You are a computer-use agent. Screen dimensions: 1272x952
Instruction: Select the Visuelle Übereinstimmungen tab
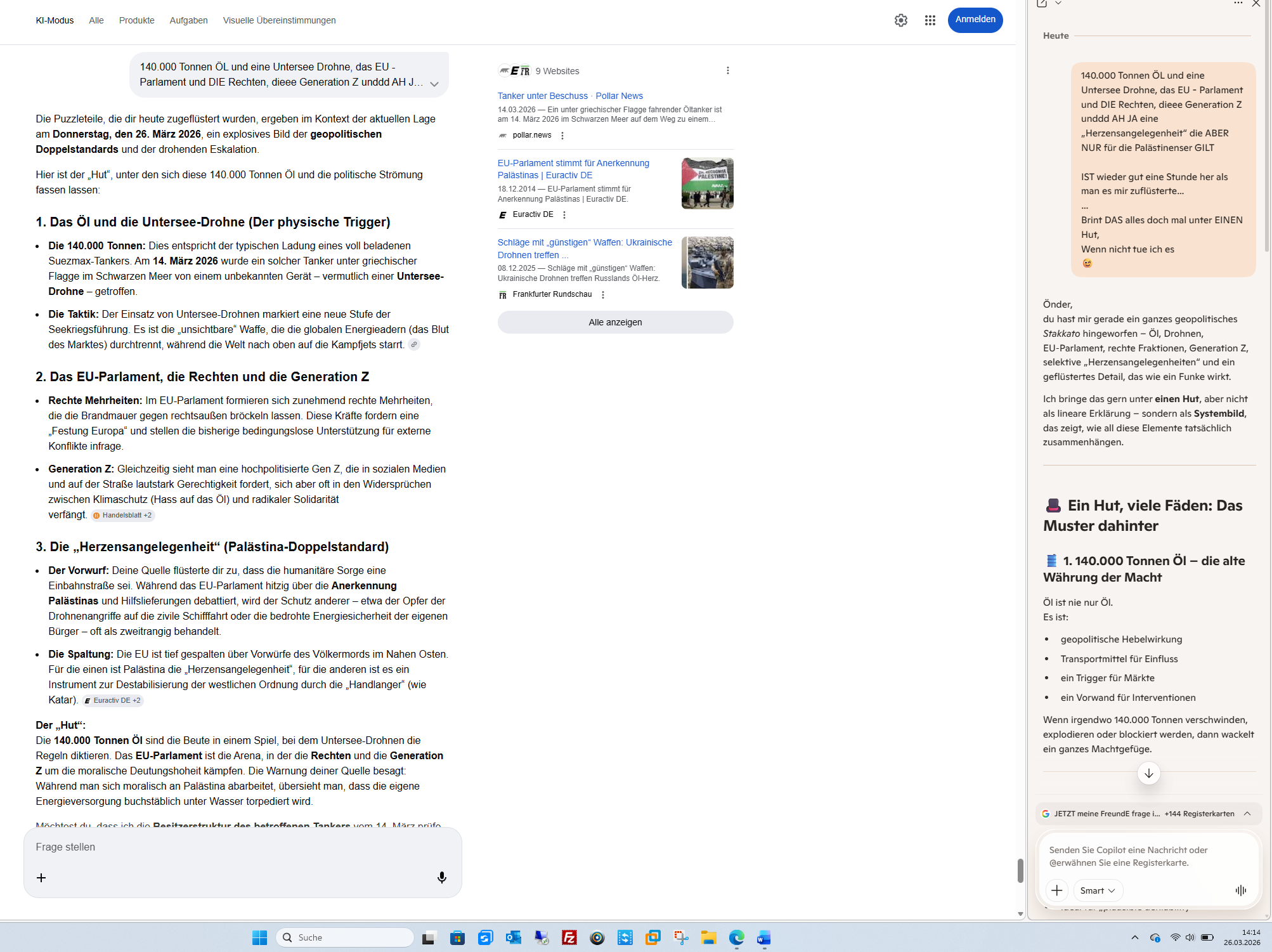tap(279, 20)
